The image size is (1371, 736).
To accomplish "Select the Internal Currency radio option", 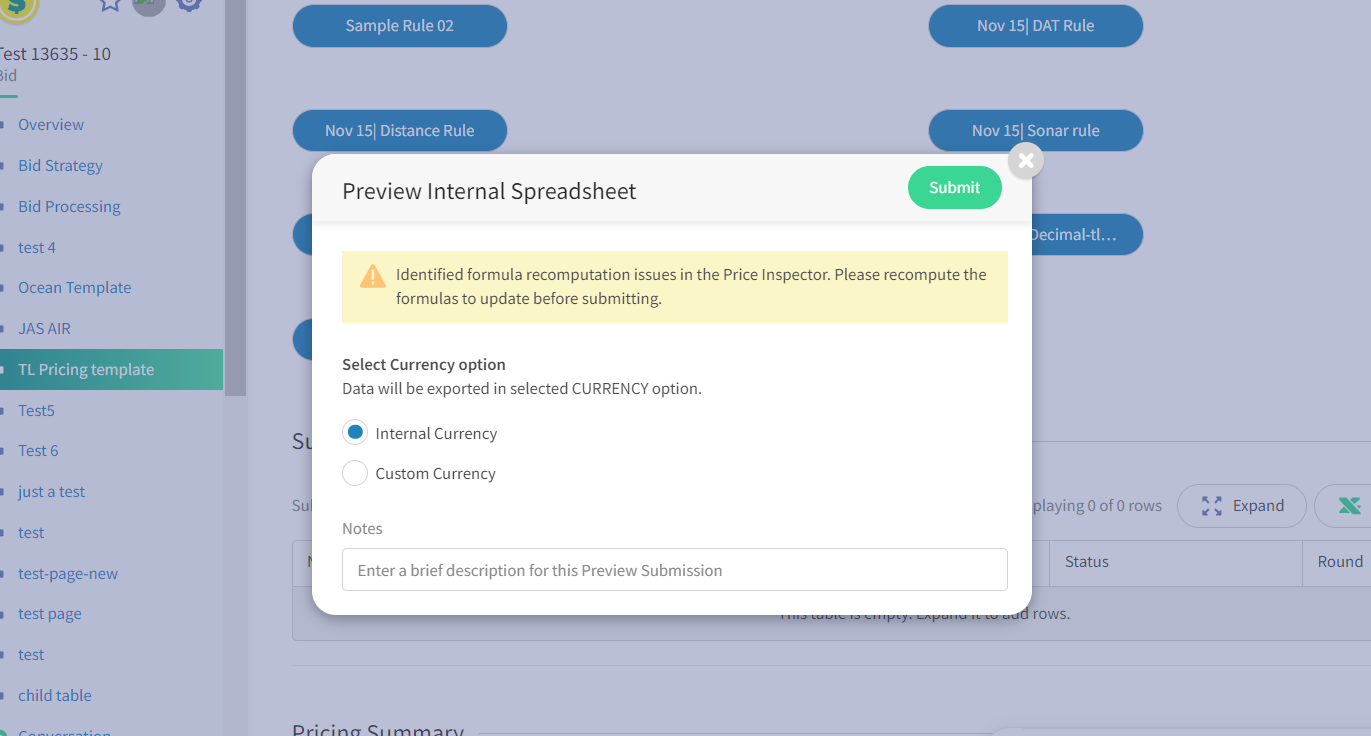I will 355,433.
